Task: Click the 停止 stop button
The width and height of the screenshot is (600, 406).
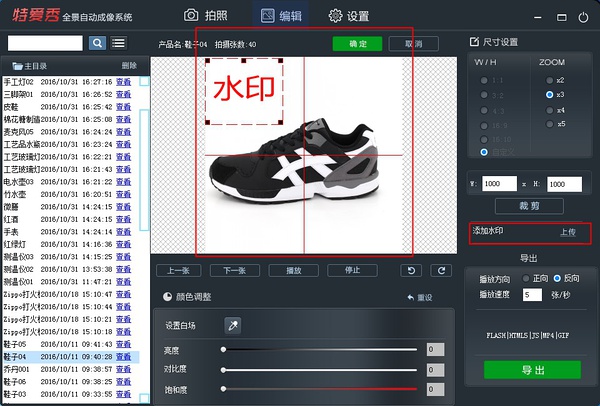Action: pyautogui.click(x=352, y=270)
